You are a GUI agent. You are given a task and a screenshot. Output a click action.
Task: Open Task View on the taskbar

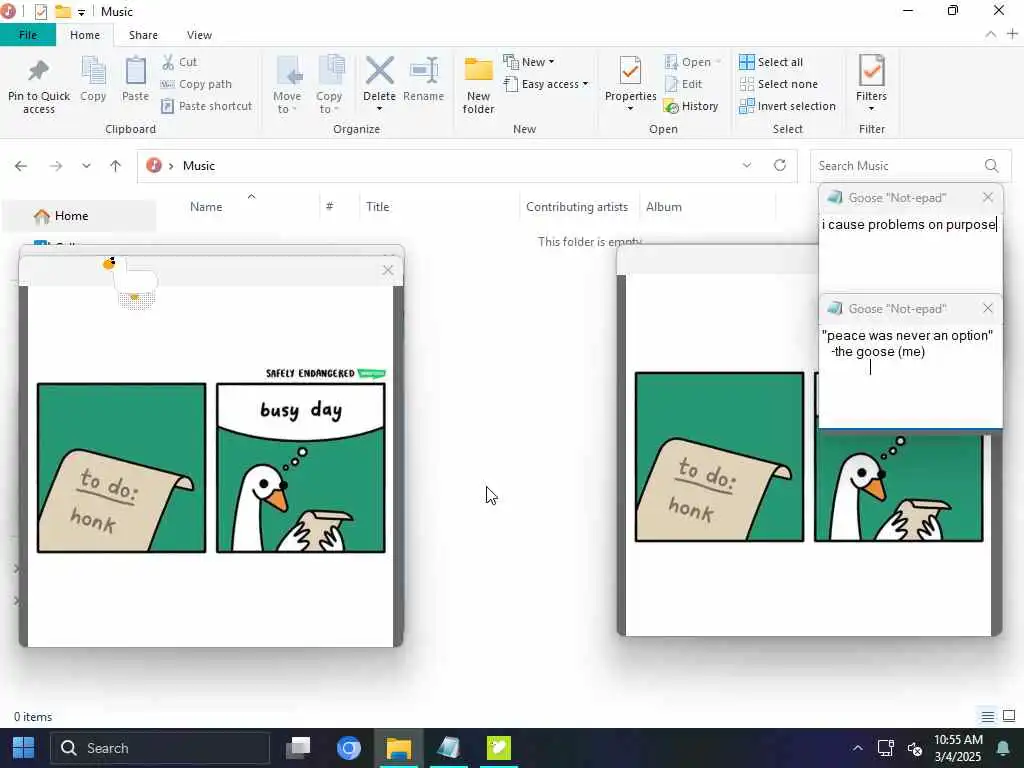pyautogui.click(x=298, y=748)
